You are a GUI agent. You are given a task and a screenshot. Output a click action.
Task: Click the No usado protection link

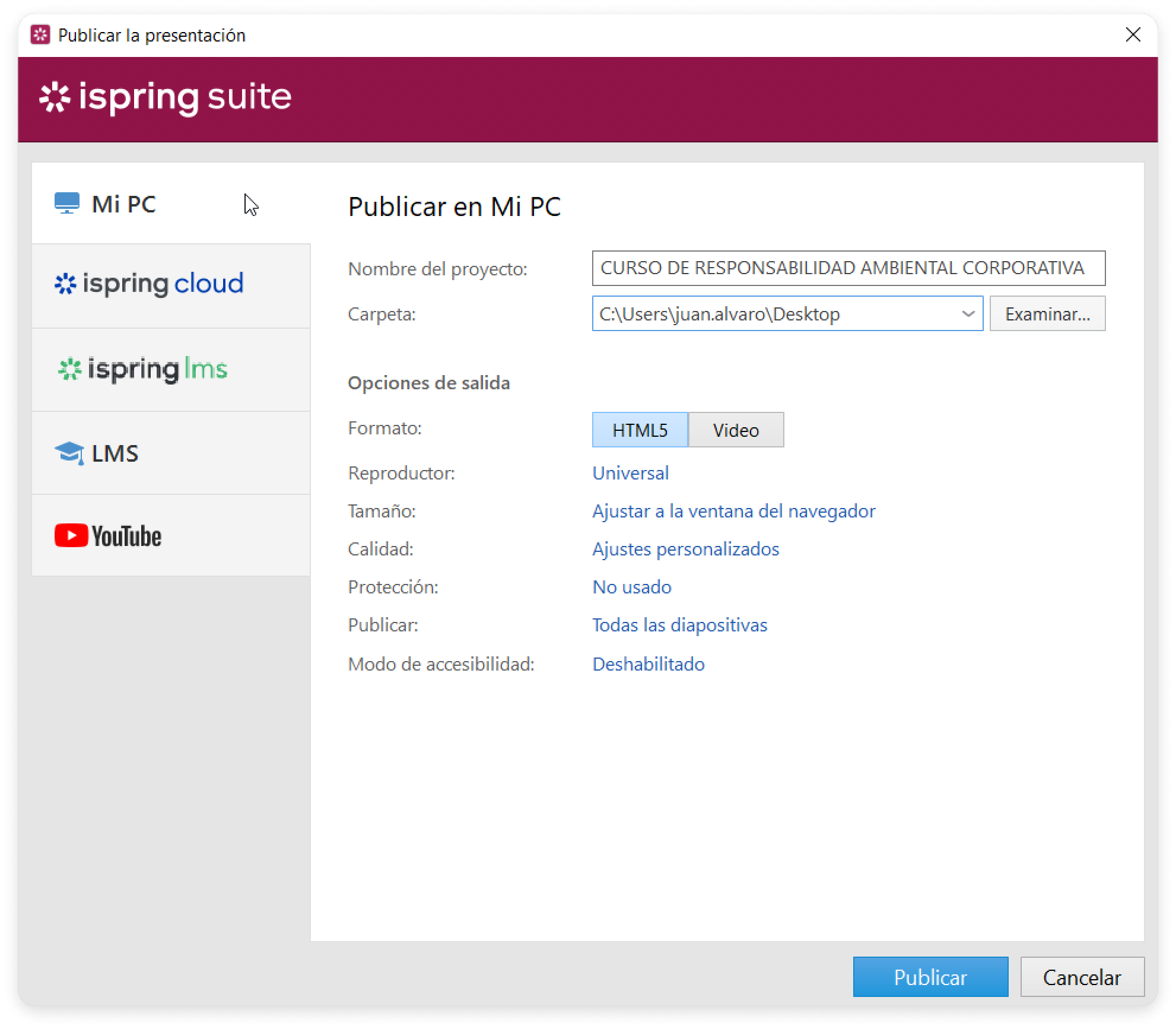[631, 587]
